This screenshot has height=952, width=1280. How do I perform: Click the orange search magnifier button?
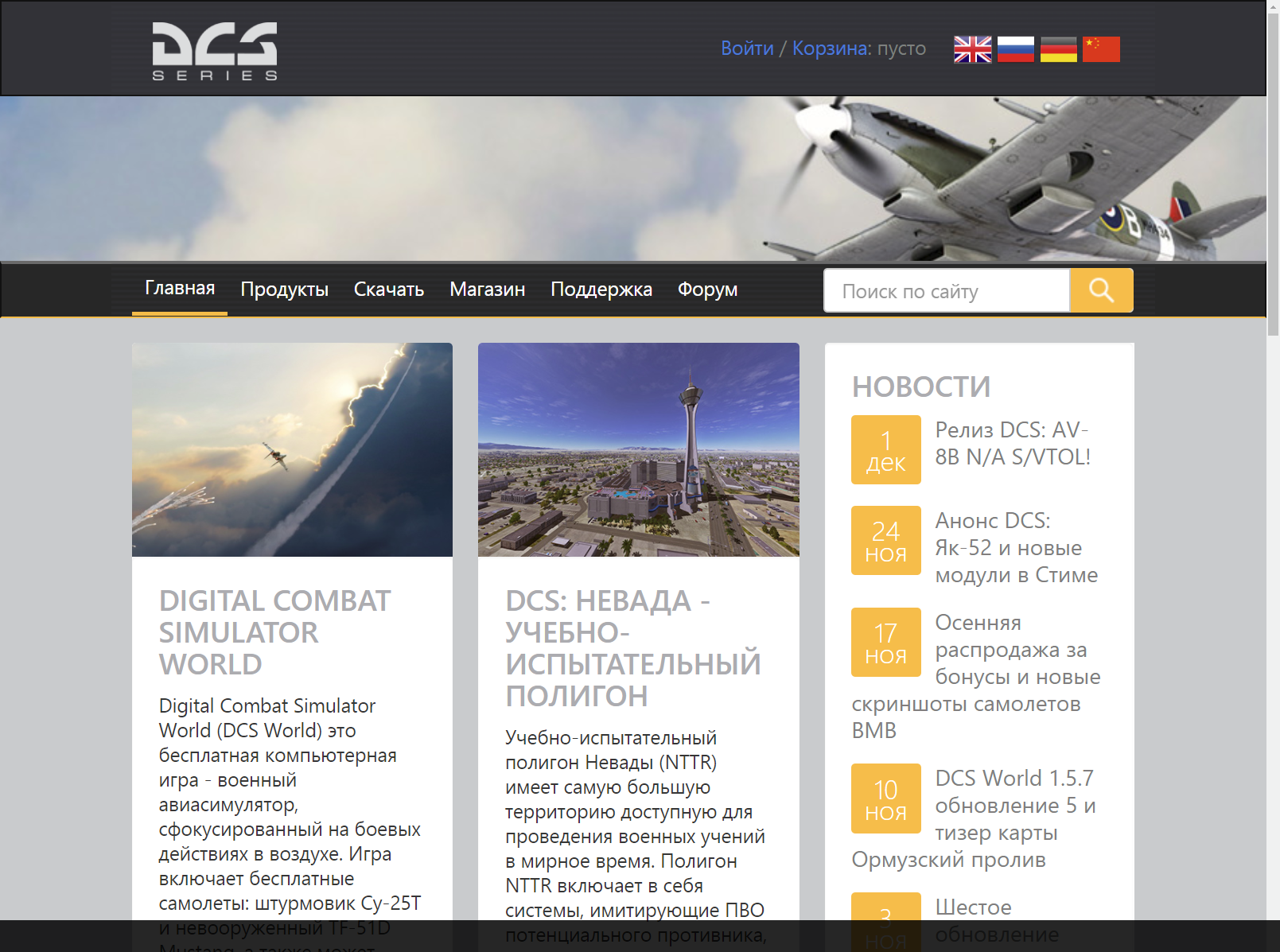pos(1101,290)
